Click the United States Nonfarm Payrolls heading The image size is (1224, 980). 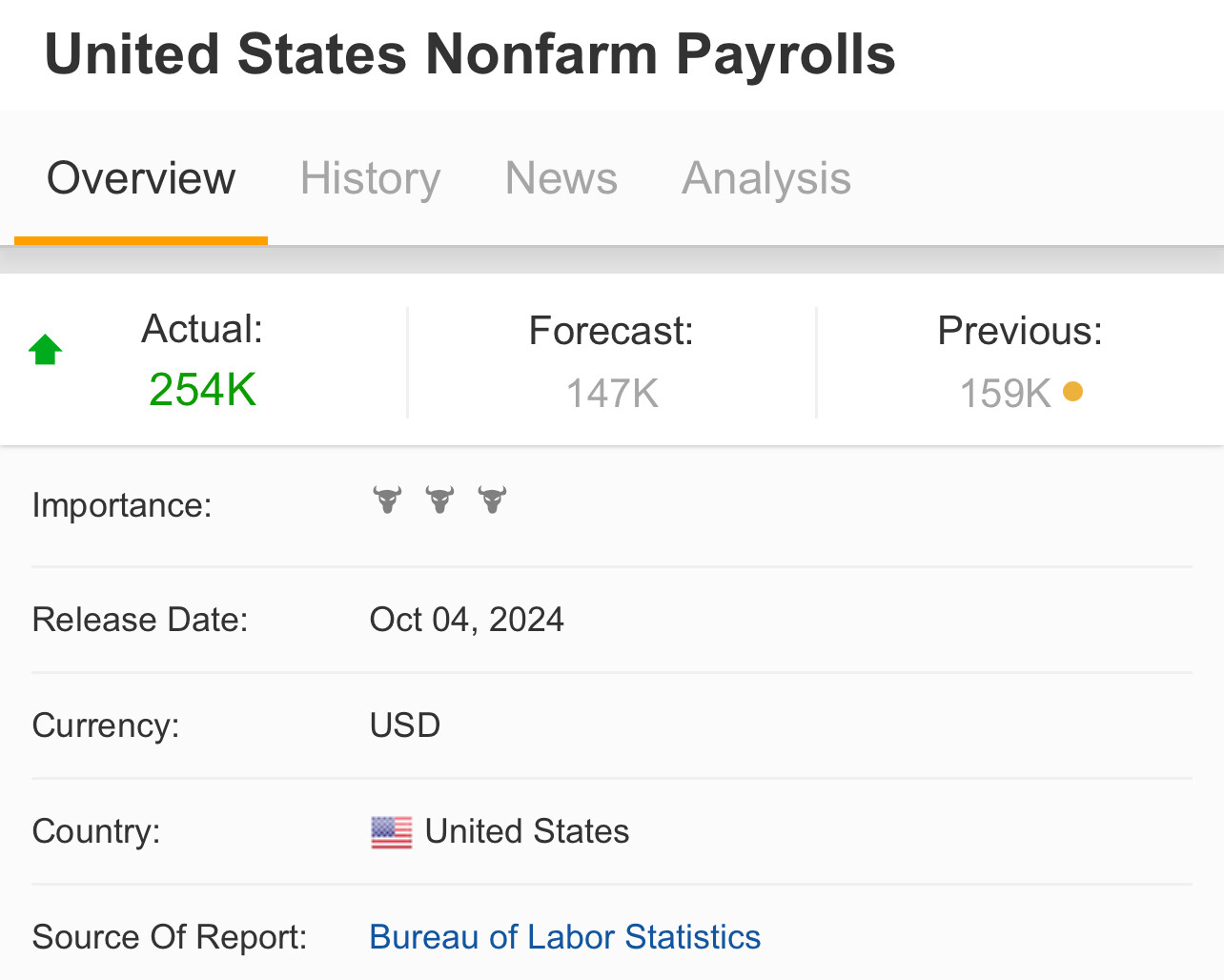tap(470, 53)
